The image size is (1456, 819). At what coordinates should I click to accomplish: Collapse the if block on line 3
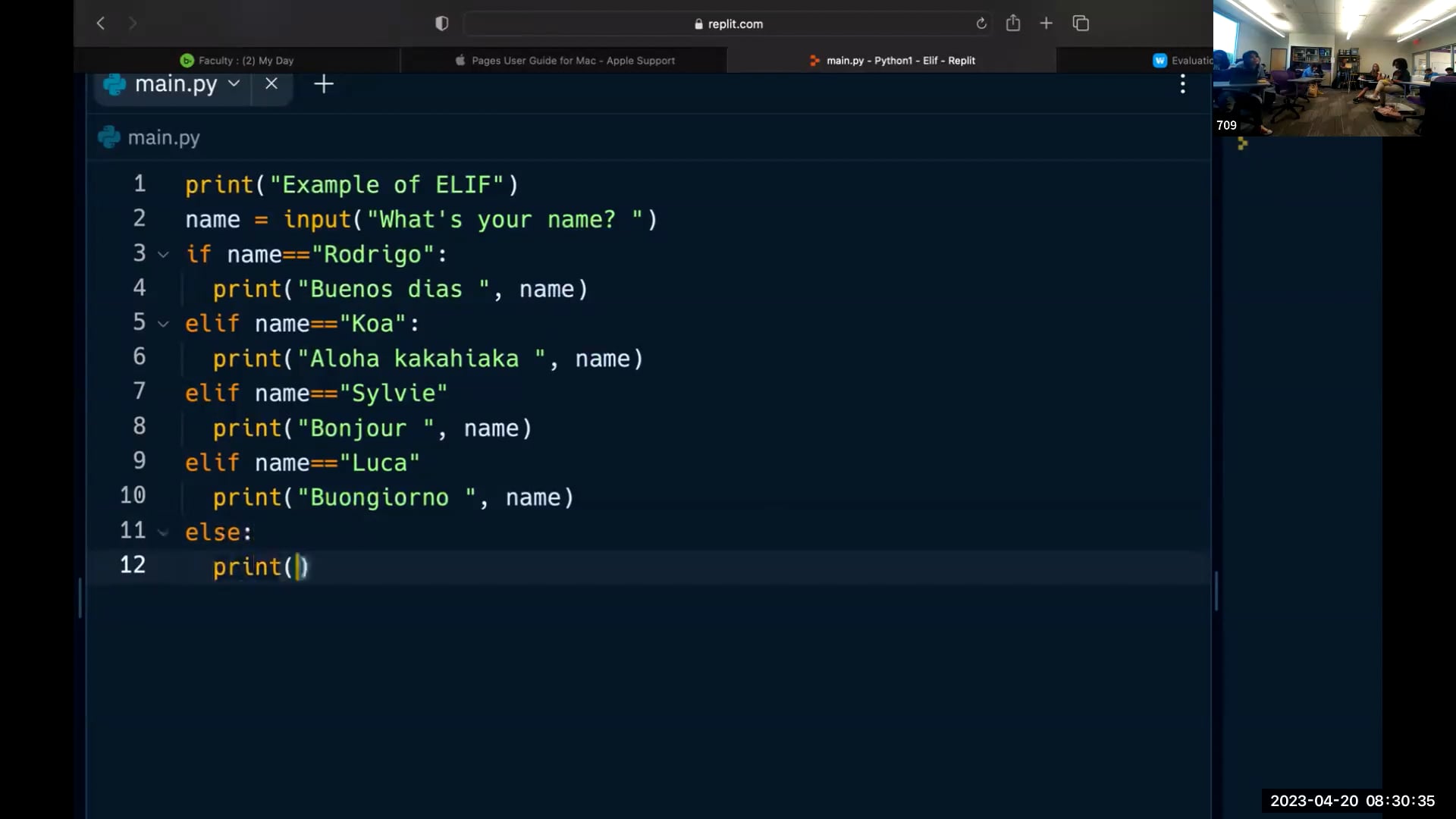163,255
